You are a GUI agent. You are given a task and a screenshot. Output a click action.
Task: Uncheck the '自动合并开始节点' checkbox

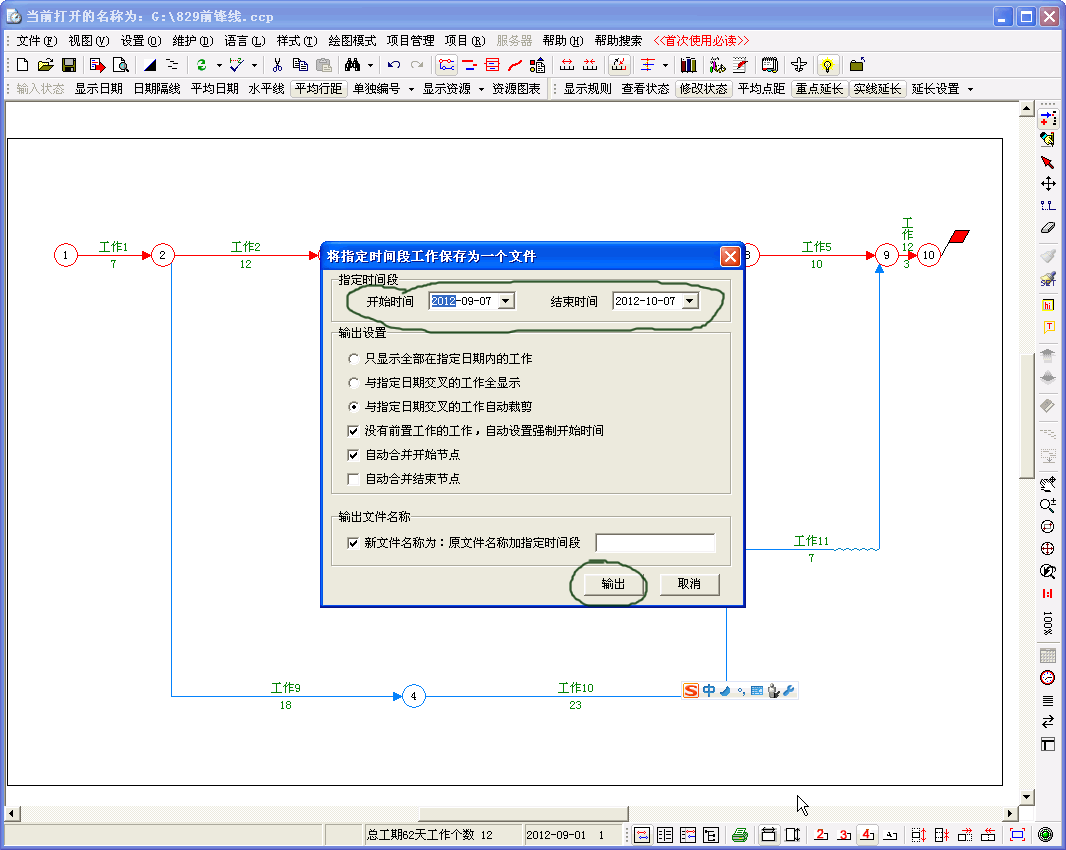point(353,455)
